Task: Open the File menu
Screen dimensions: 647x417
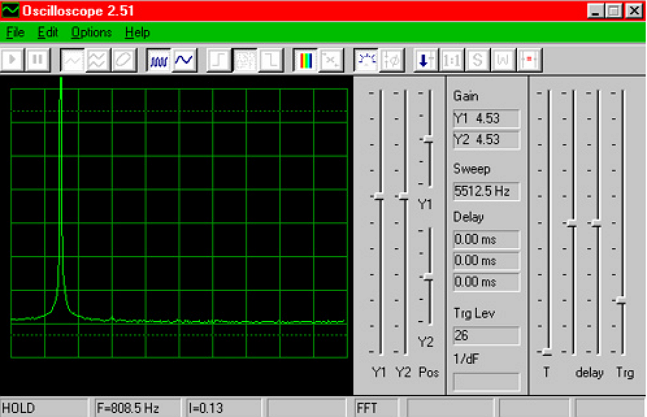Action: (15, 32)
